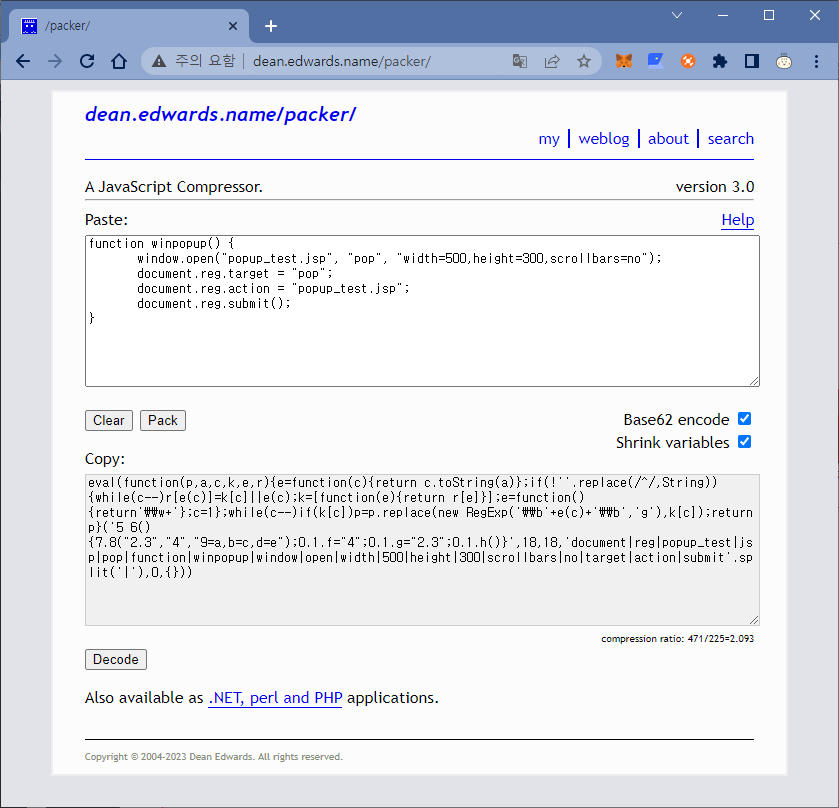Viewport: 839px width, 808px height.
Task: Share this page via share icon
Action: (x=552, y=62)
